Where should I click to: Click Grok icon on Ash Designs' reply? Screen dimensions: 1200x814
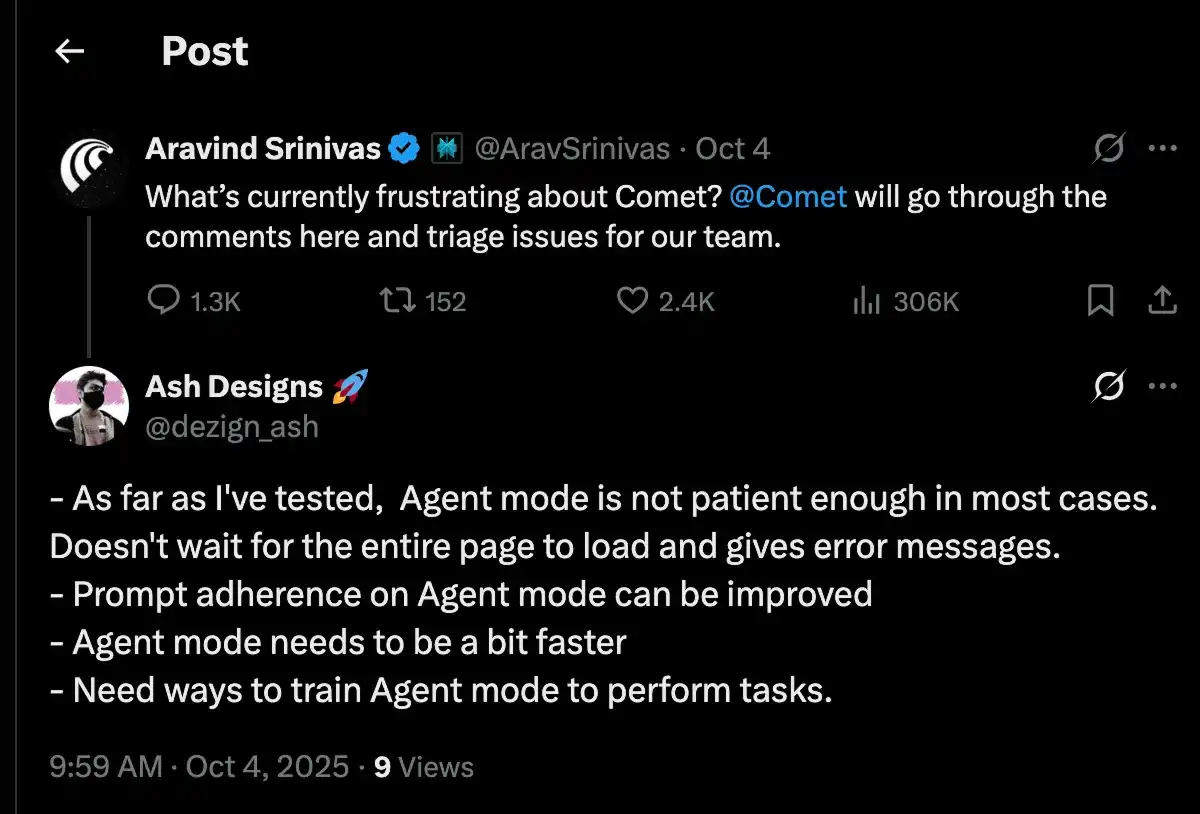[1109, 386]
